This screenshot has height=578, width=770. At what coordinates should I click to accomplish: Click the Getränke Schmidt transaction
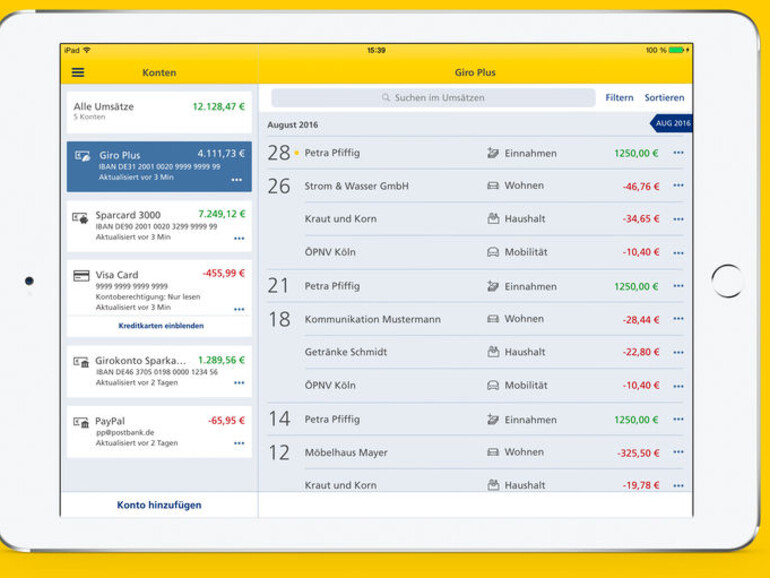click(x=493, y=352)
